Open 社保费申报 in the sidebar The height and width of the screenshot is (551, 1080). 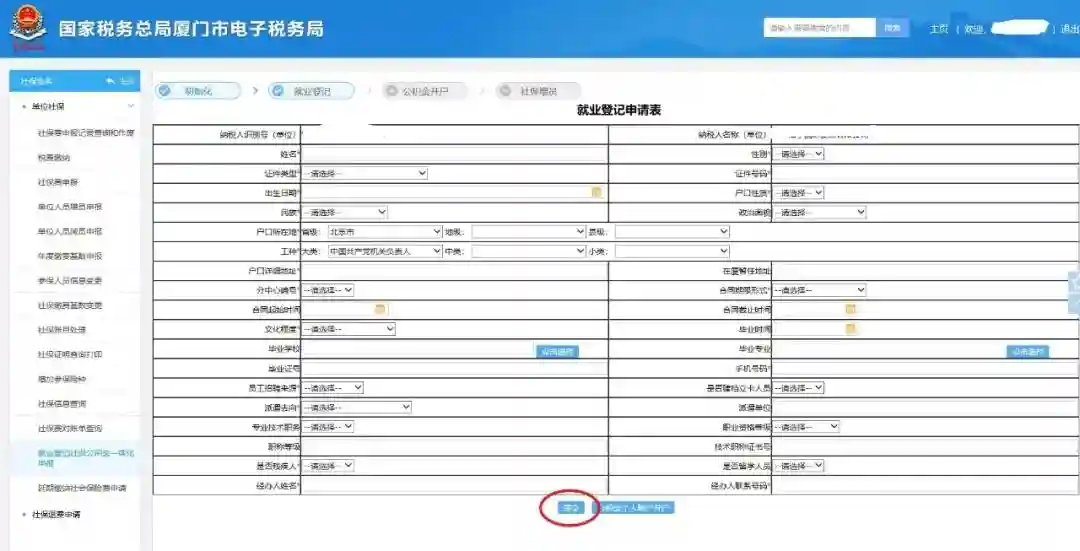click(x=58, y=182)
